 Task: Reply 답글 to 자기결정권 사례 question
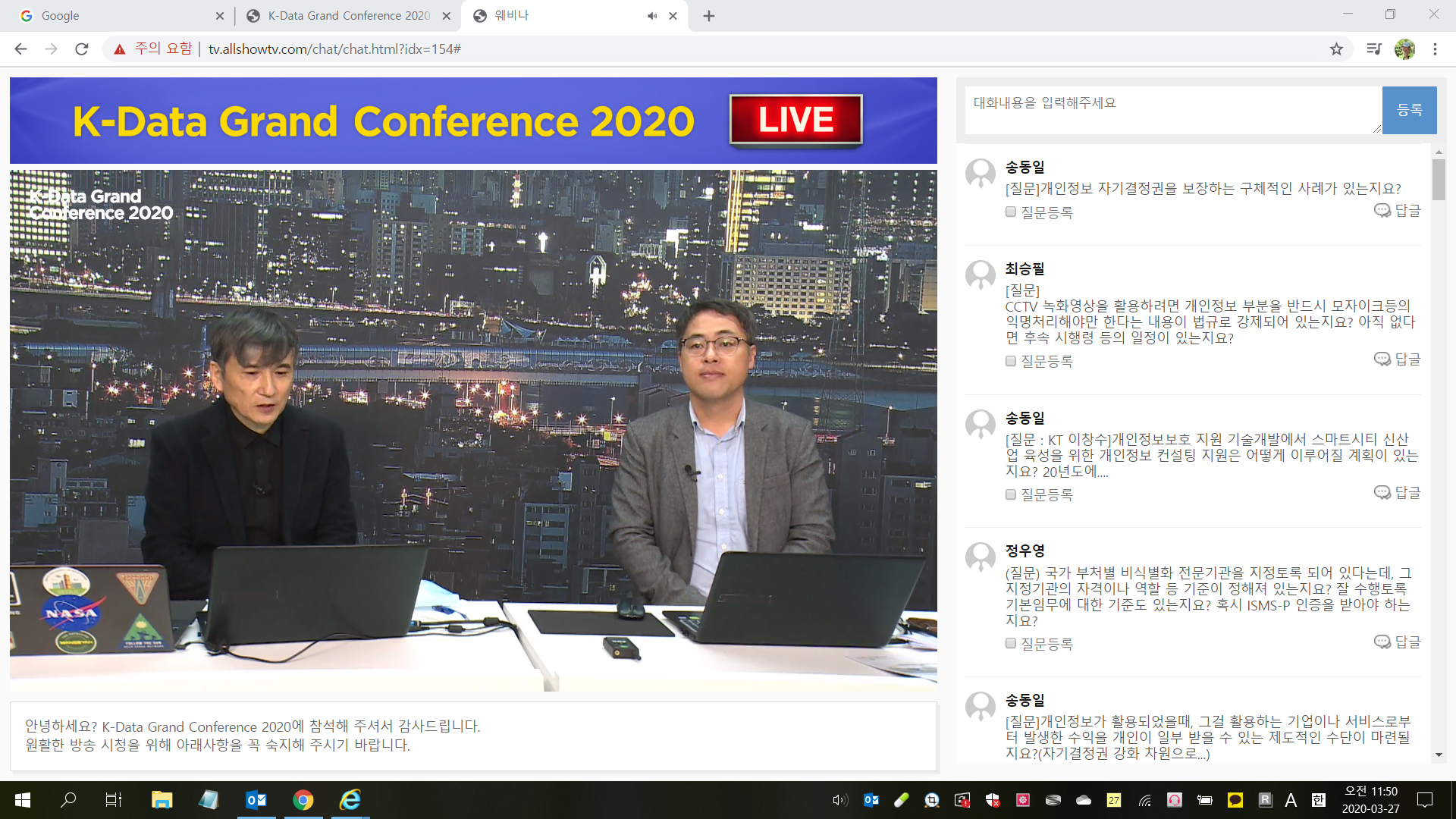1398,210
